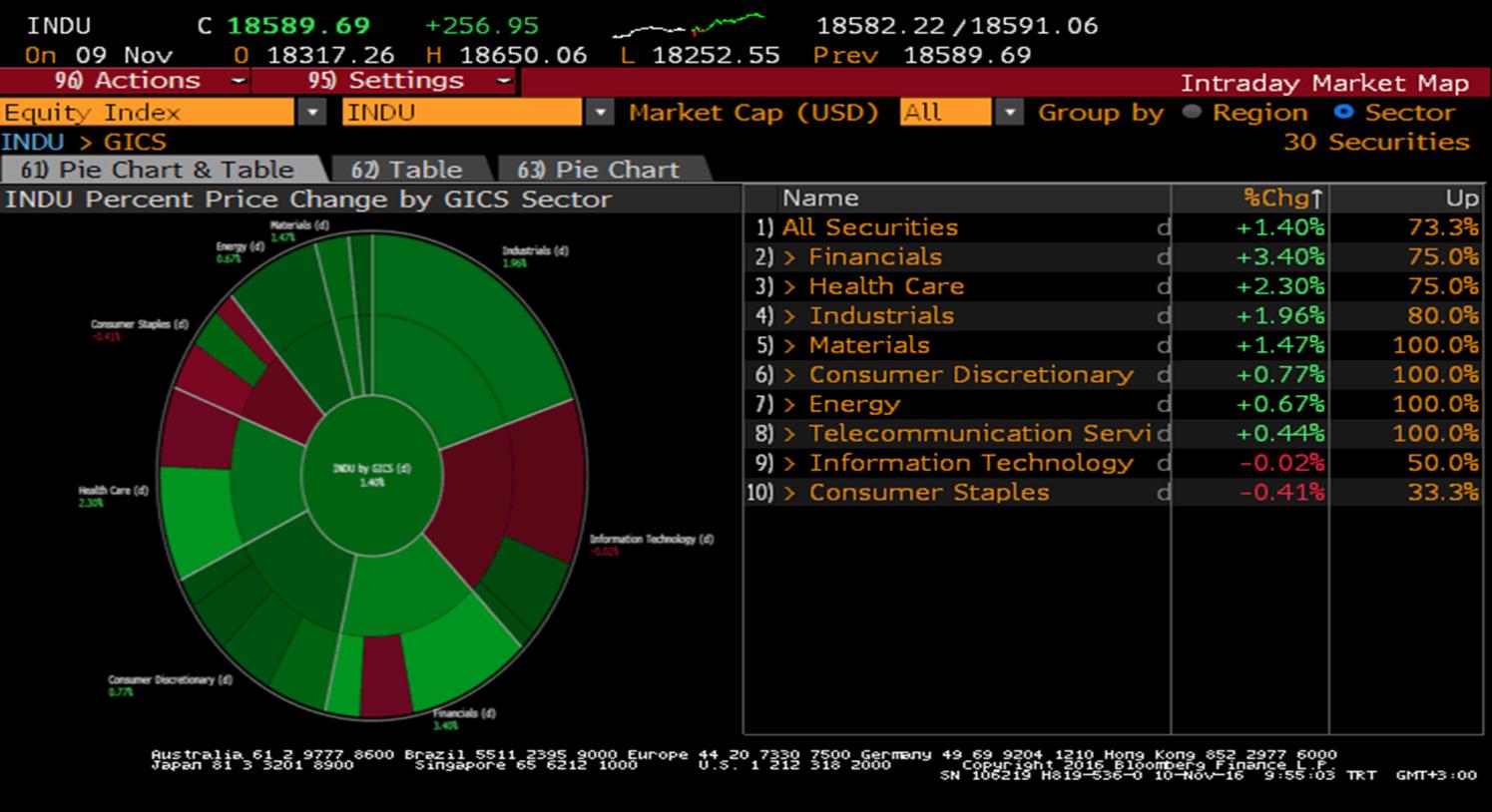Click the +2.30% Health Care change value

click(1280, 286)
